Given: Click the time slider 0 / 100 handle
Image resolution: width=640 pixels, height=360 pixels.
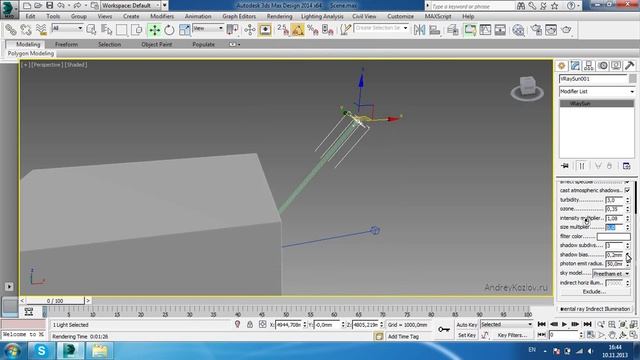Looking at the screenshot, I should pyautogui.click(x=55, y=301).
